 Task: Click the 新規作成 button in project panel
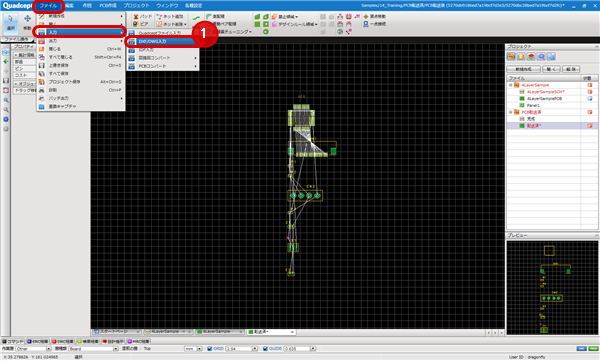523,69
